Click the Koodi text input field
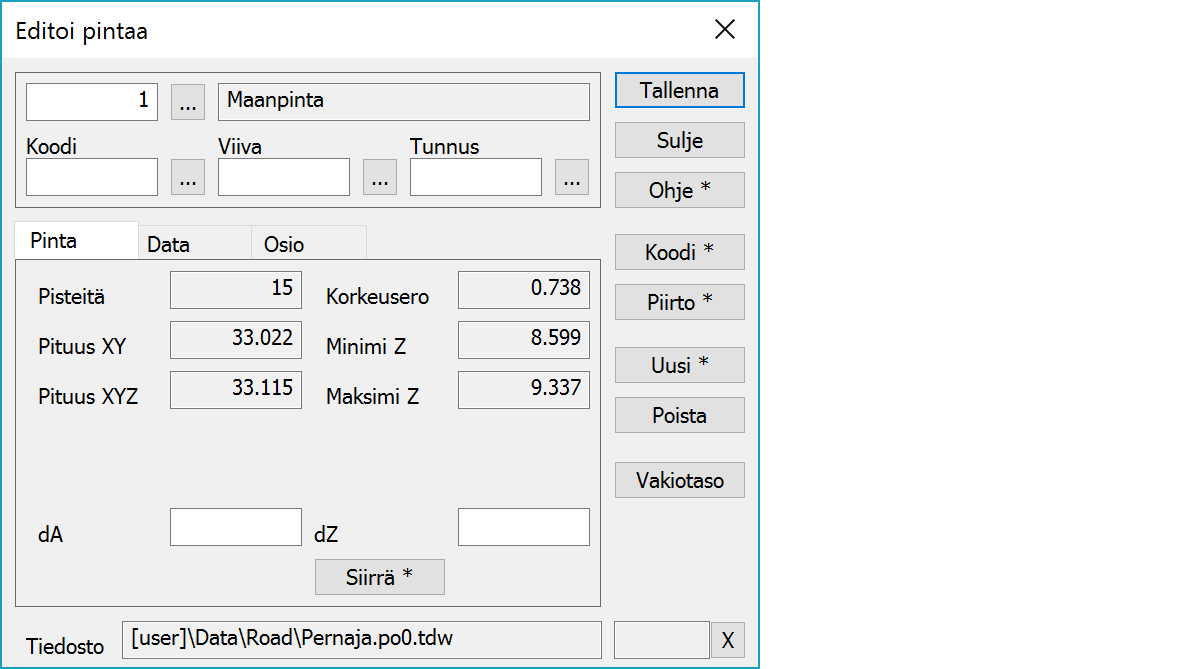Viewport: 1200px width, 669px height. 92,177
